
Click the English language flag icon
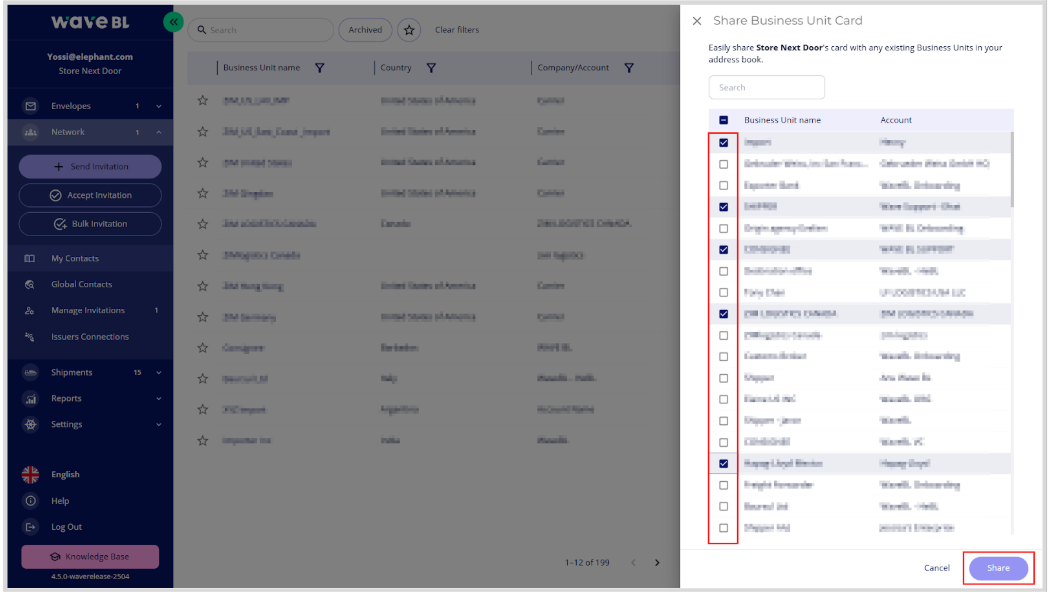pos(30,474)
